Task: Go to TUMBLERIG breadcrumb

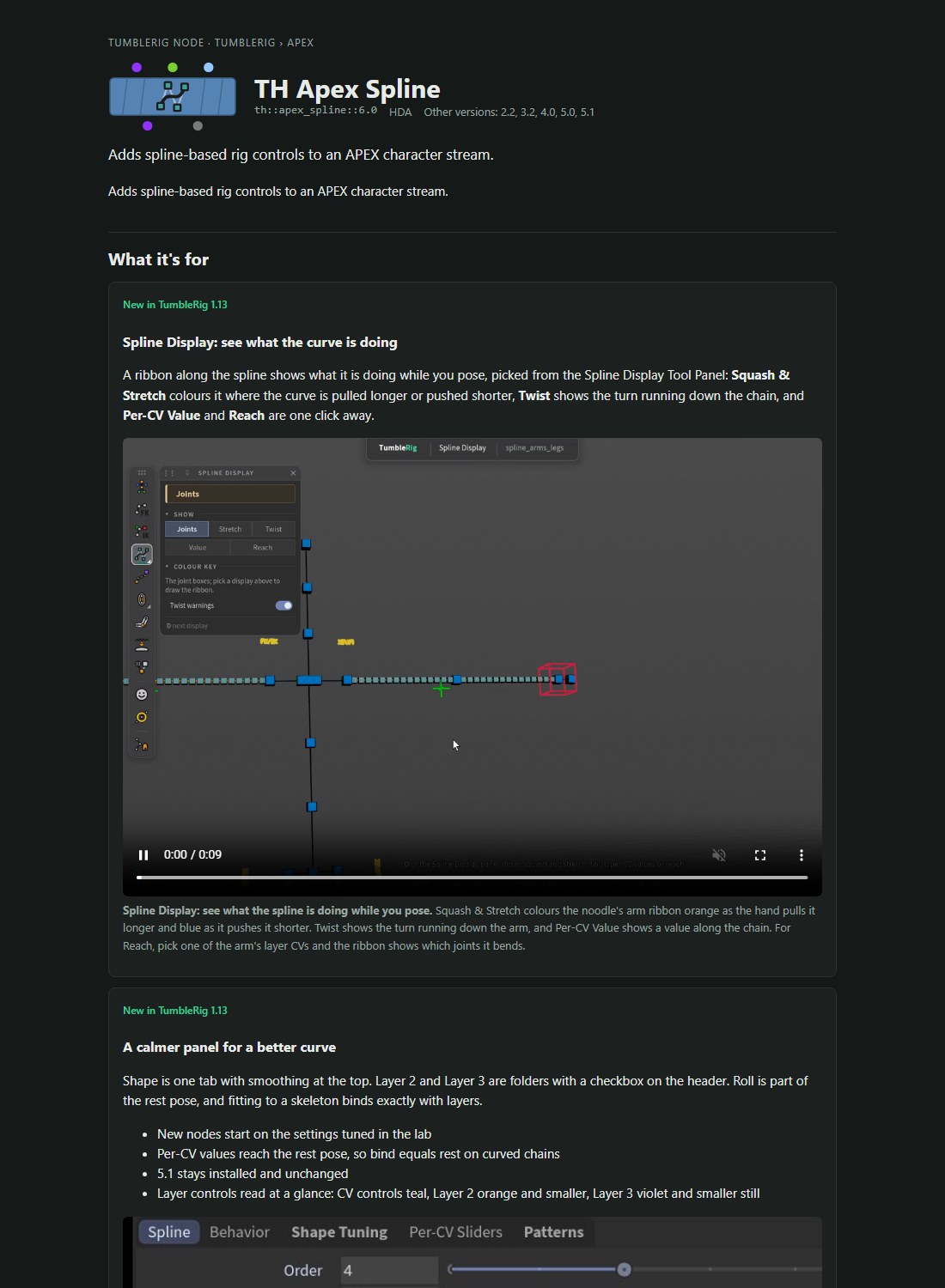Action: [245, 43]
